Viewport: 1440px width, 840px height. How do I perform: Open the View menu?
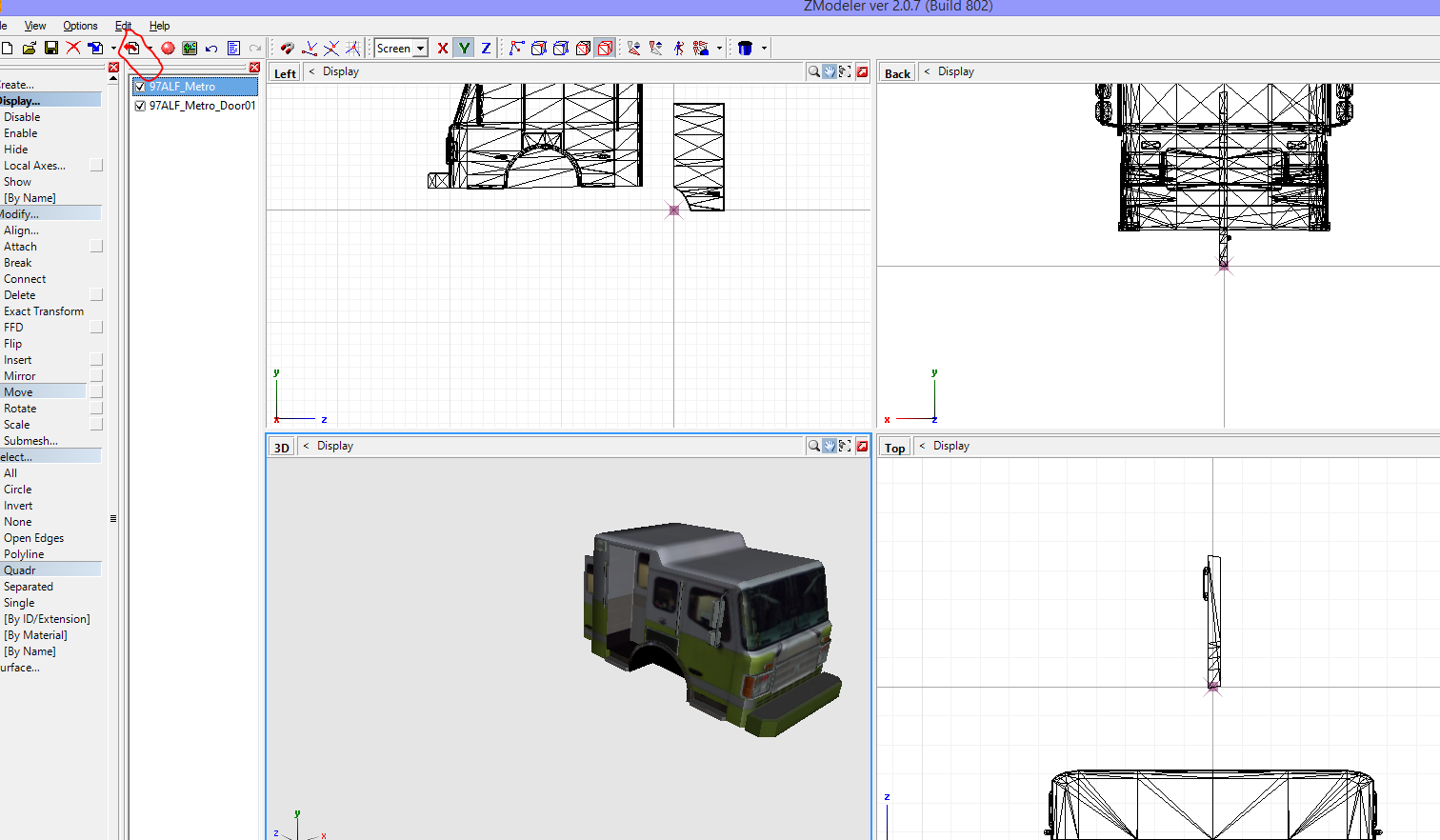point(34,26)
